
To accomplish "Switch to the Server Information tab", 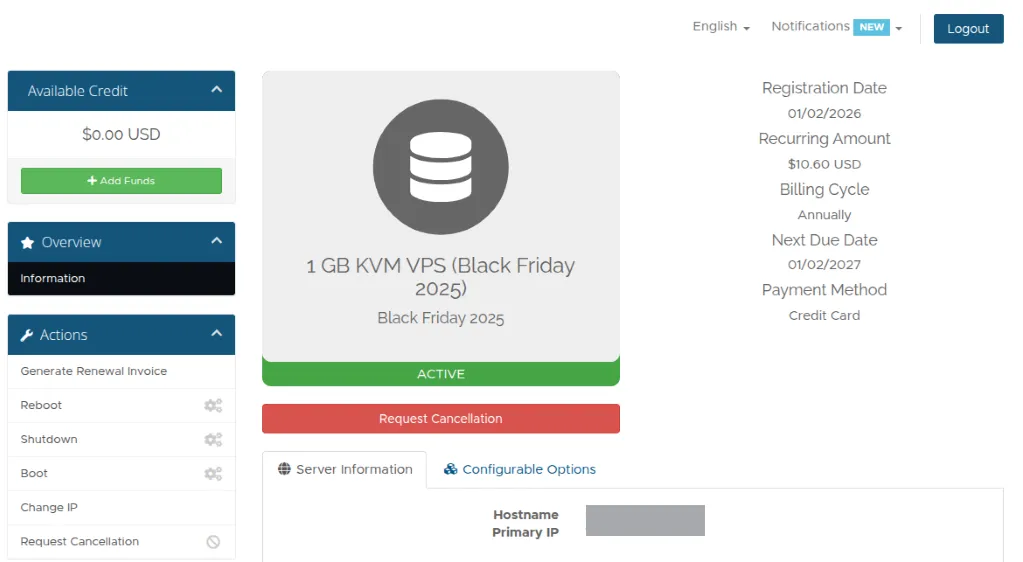I will coord(344,469).
